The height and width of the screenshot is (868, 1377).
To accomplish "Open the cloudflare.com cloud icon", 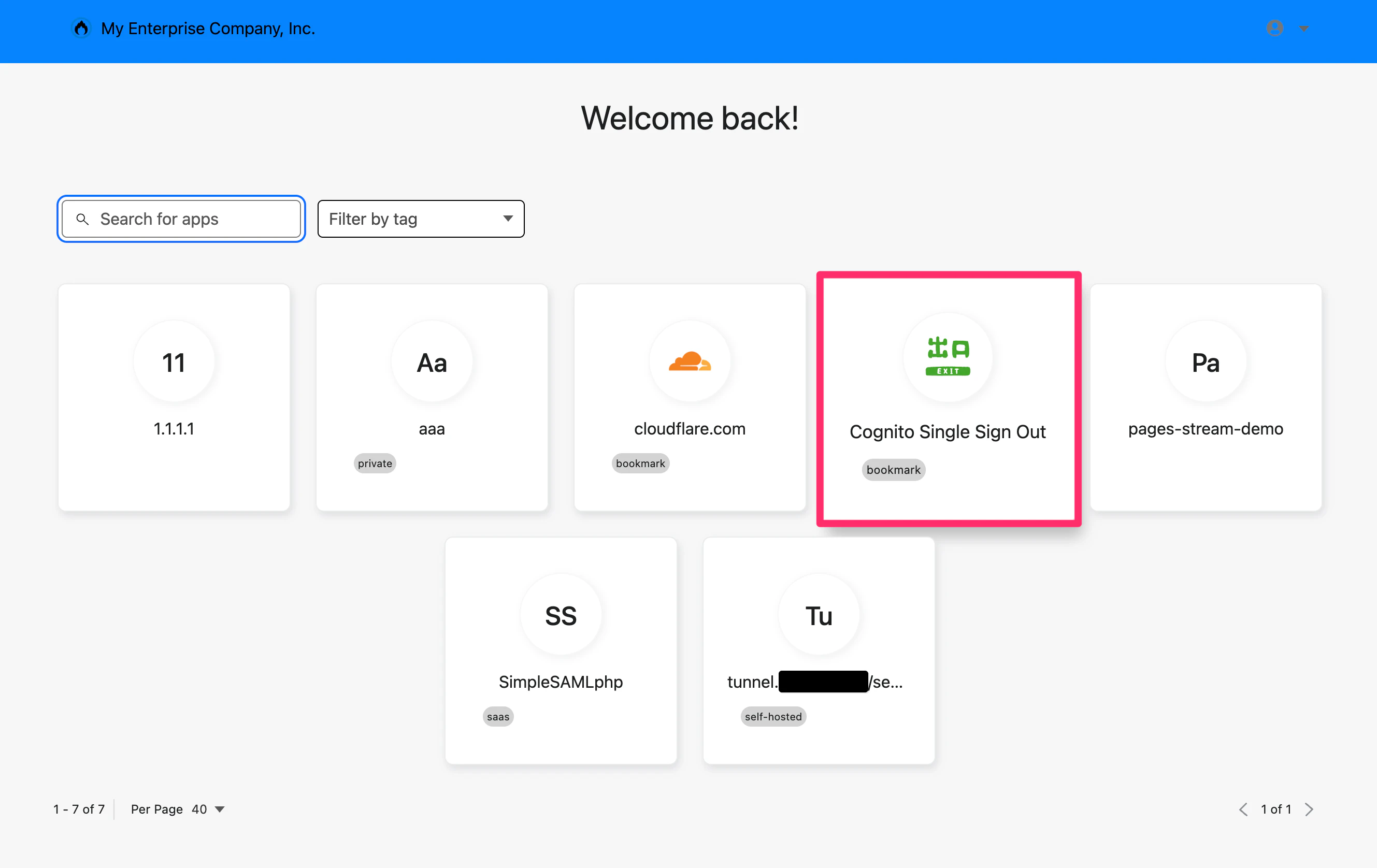I will (x=690, y=362).
